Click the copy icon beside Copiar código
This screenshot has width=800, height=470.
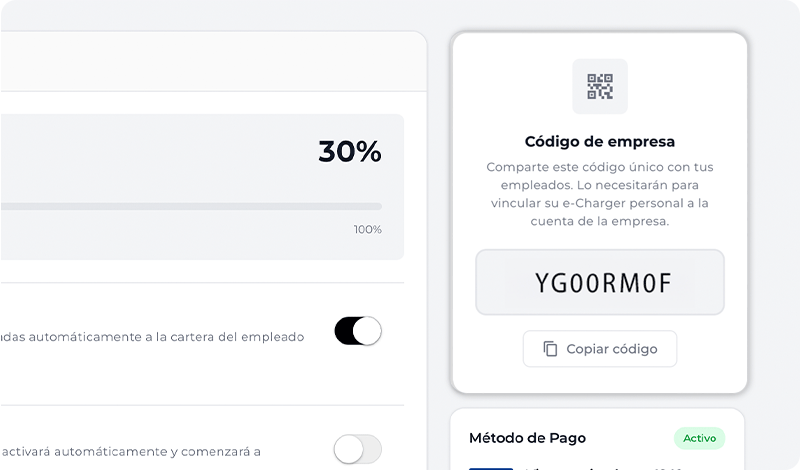pyautogui.click(x=550, y=349)
